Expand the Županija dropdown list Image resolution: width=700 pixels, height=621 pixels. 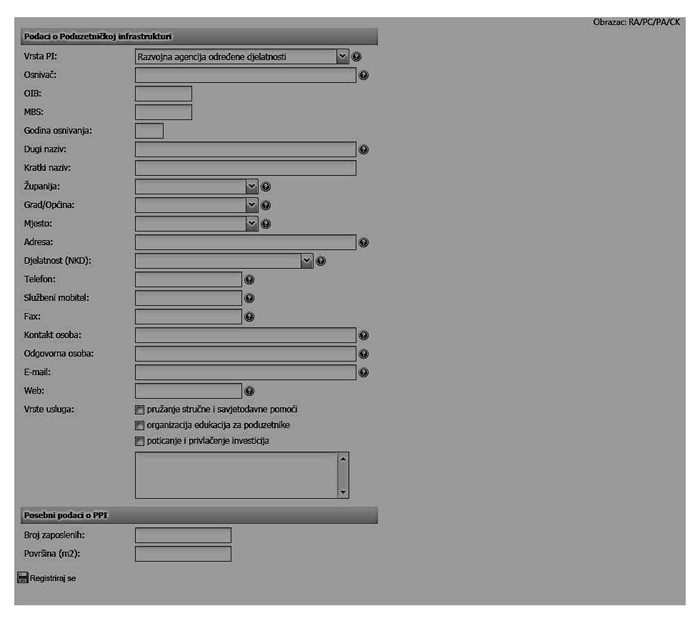click(252, 186)
